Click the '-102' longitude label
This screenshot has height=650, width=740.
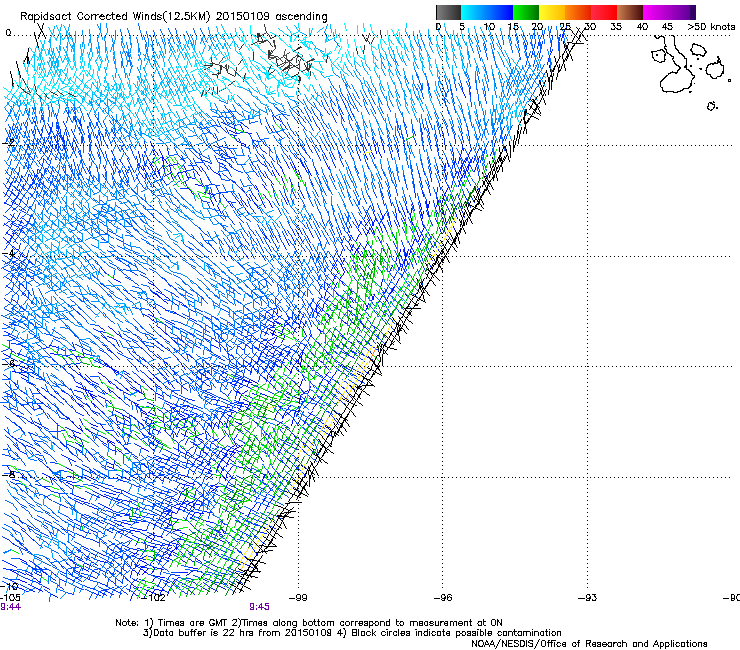154,598
